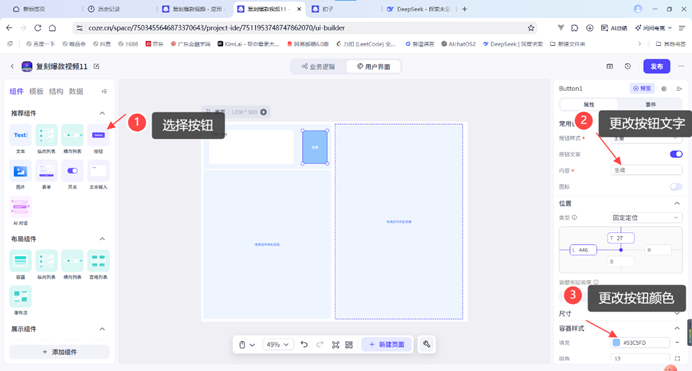Click the tools icon right of 新建页面
692x371 pixels.
[427, 344]
